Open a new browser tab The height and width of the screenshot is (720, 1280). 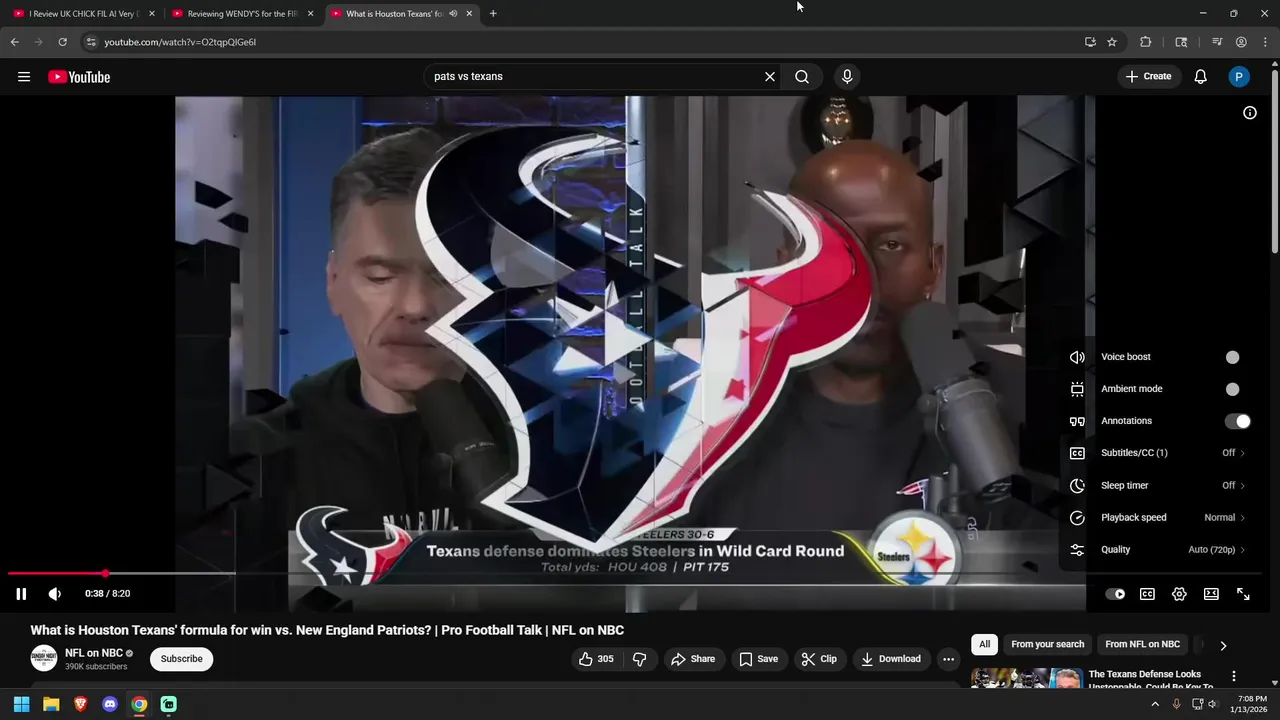pyautogui.click(x=493, y=14)
